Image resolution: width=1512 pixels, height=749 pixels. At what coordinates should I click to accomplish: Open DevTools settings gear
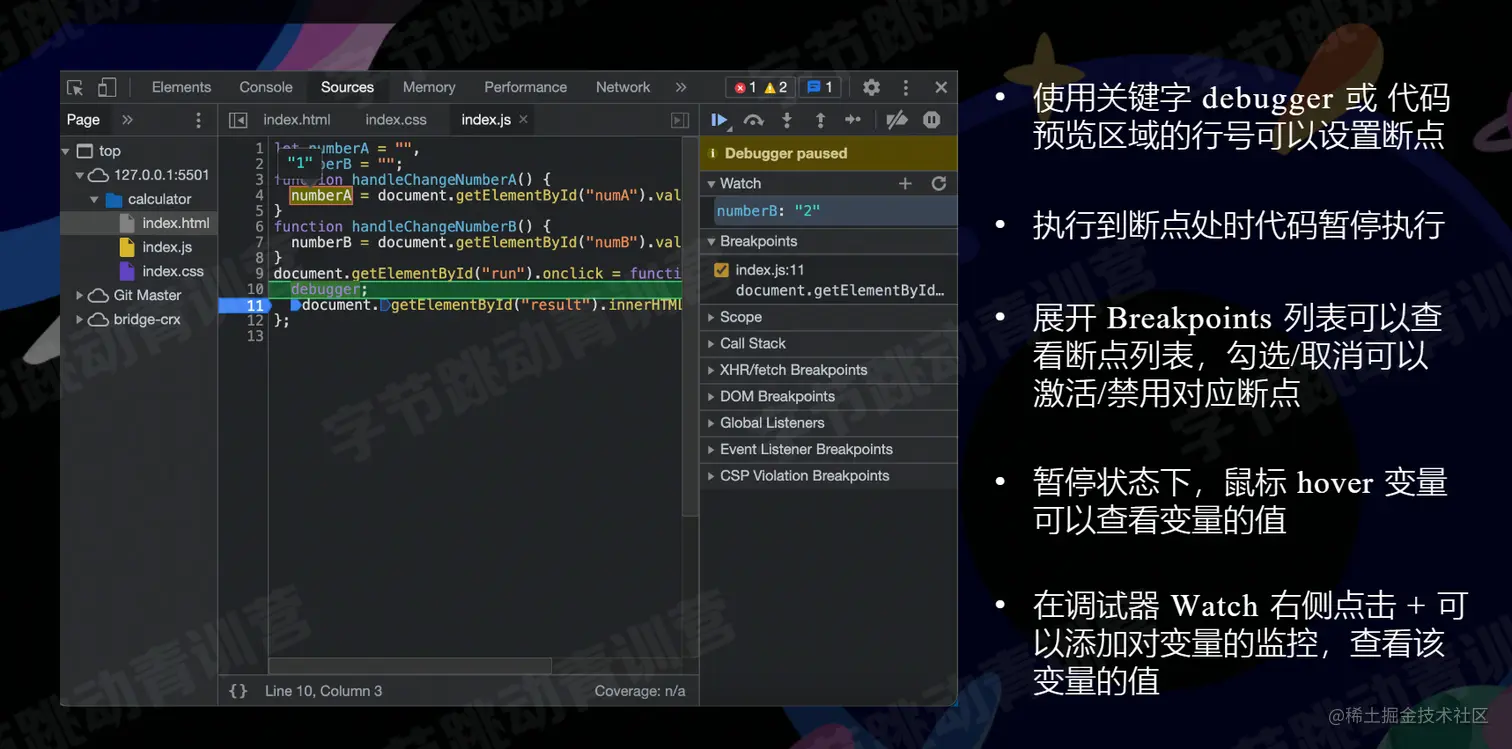[871, 88]
